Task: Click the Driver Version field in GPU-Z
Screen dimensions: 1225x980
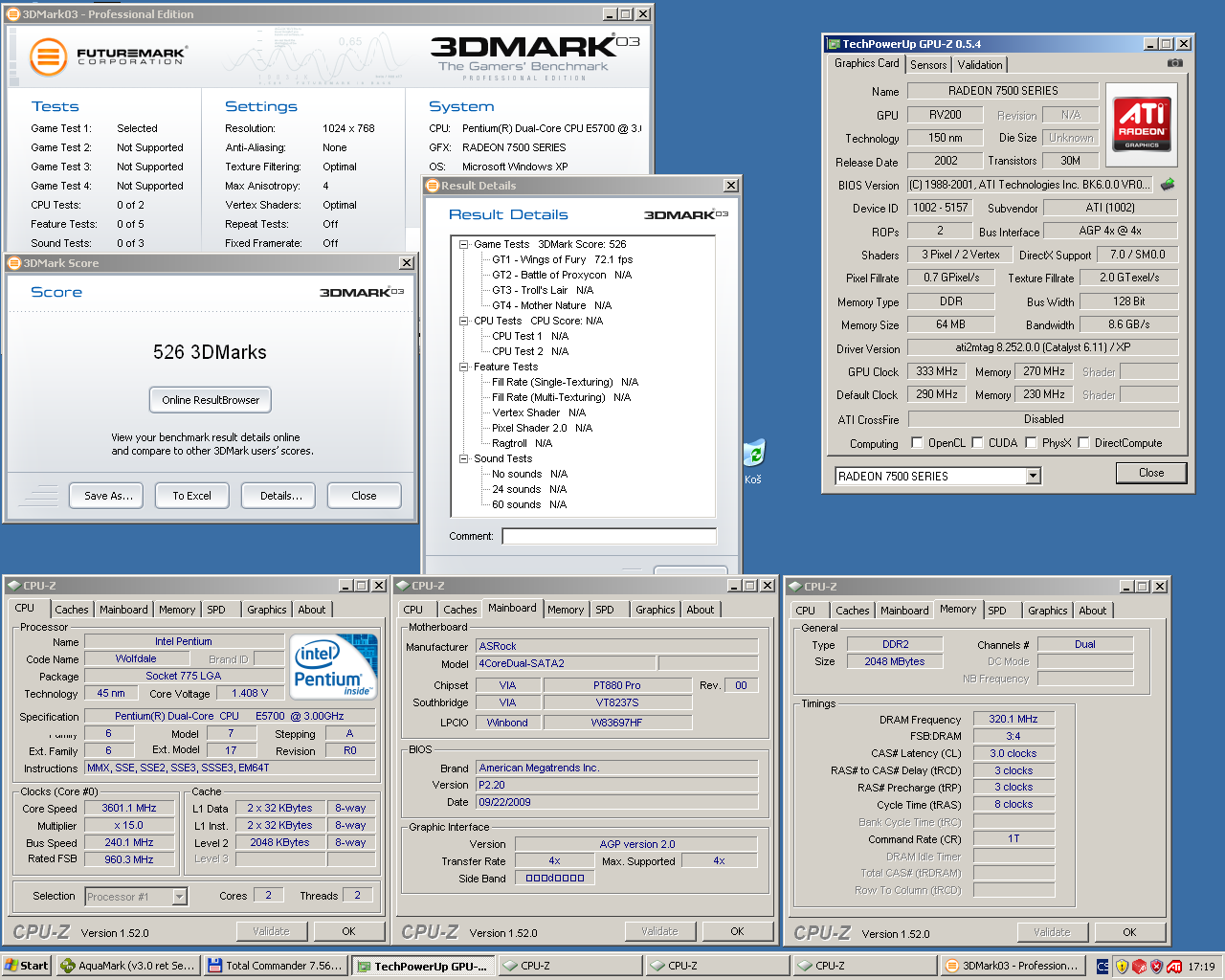Action: pos(1042,347)
